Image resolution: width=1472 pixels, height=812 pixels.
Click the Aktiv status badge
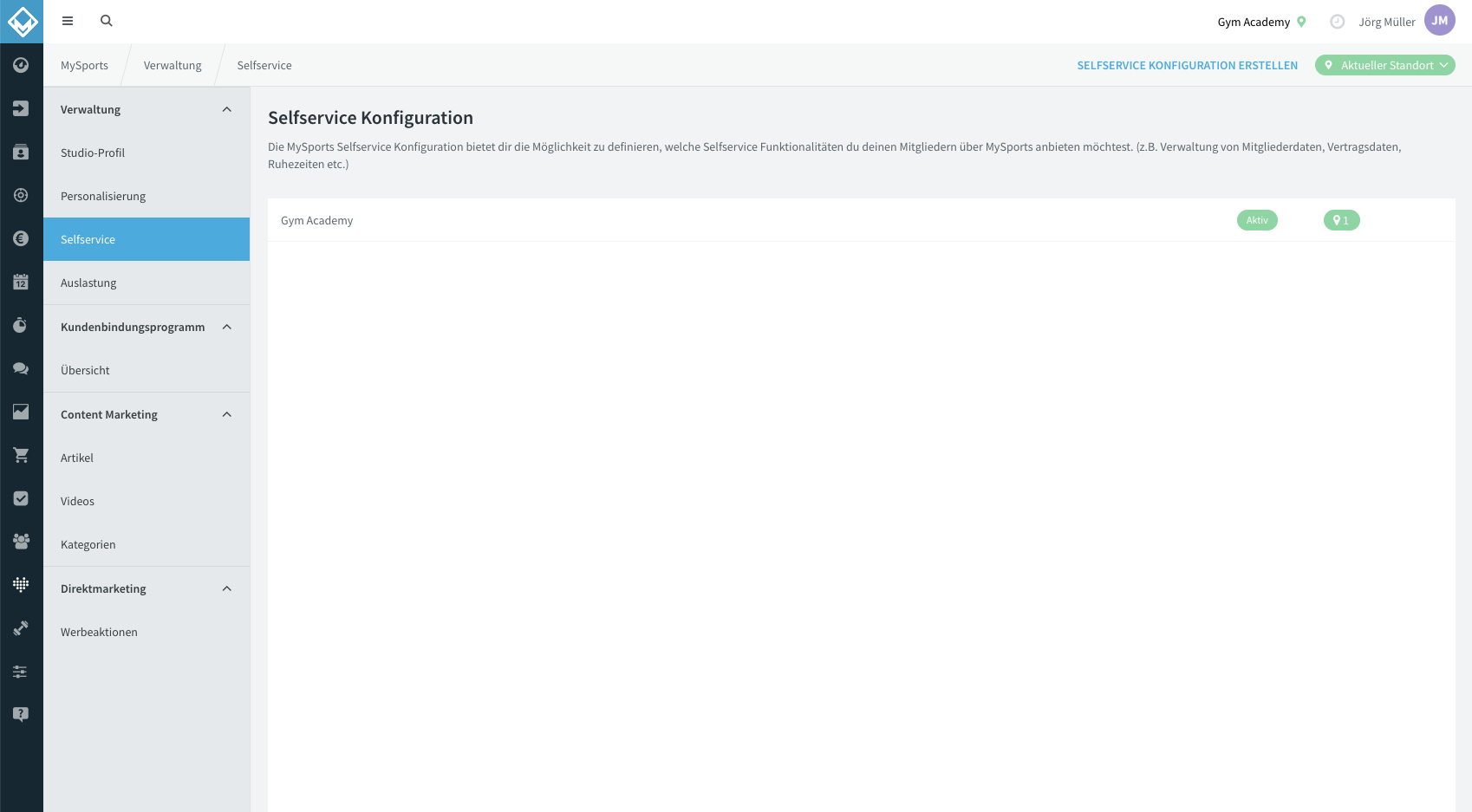click(1257, 220)
